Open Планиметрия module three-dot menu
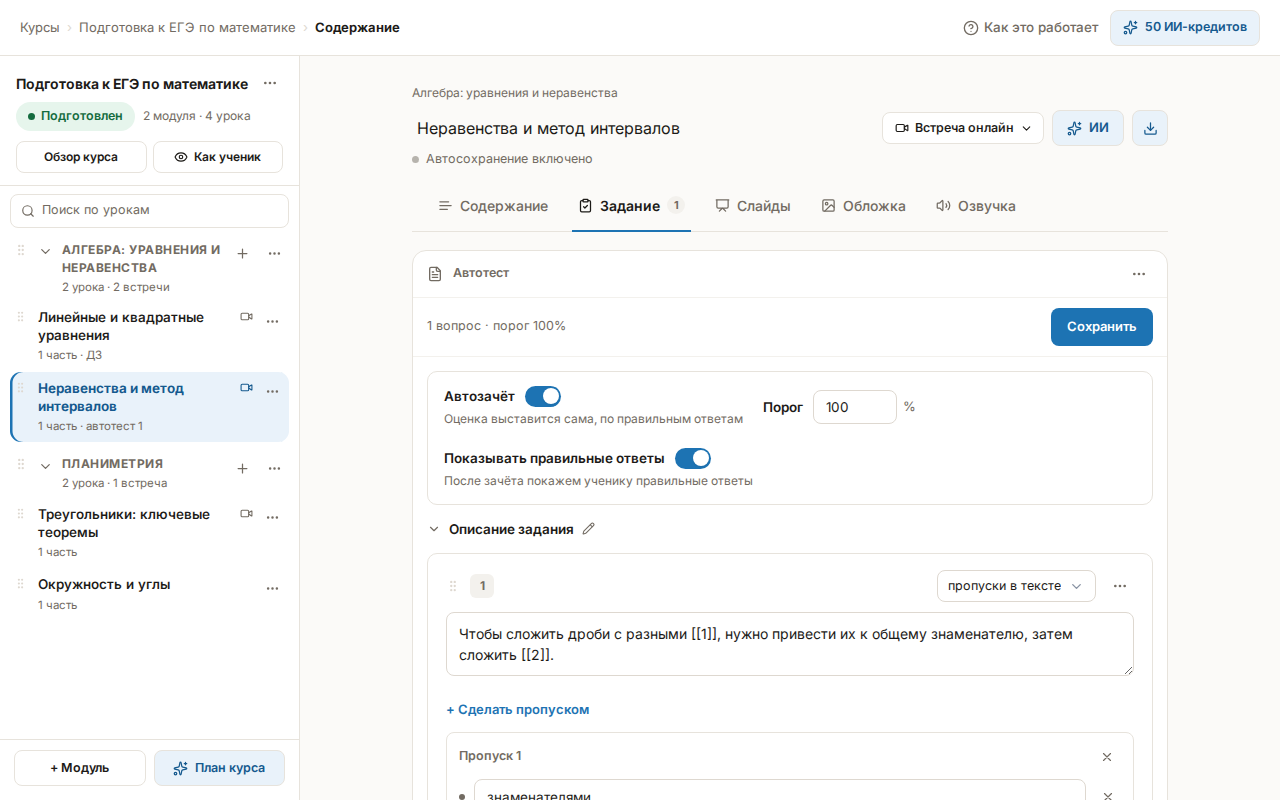The width and height of the screenshot is (1280, 800). [x=274, y=468]
